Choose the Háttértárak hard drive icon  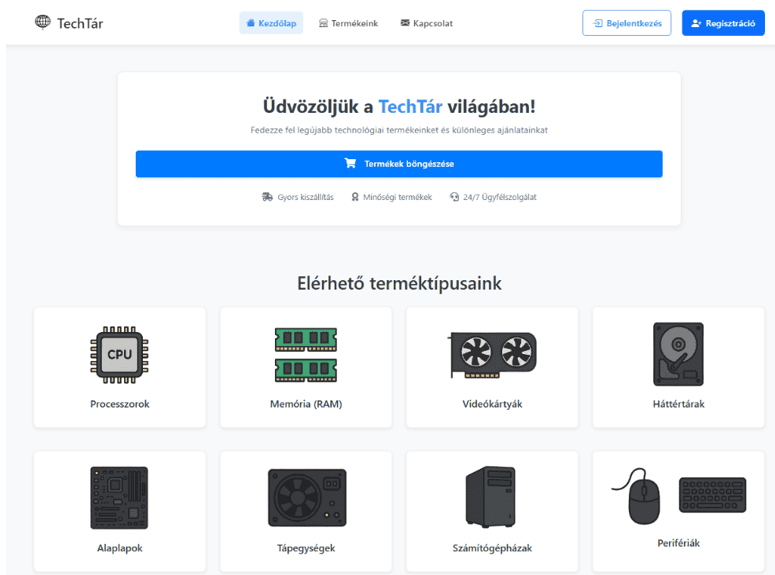coord(678,354)
